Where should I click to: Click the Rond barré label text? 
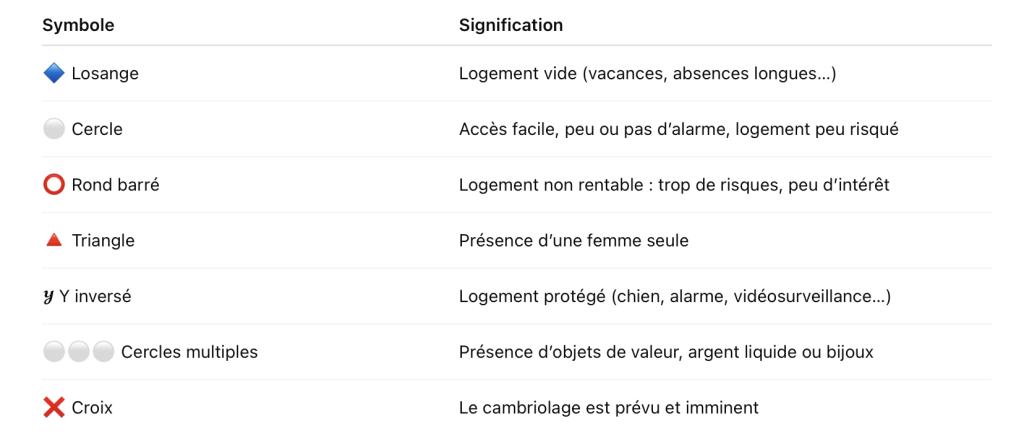pos(116,185)
